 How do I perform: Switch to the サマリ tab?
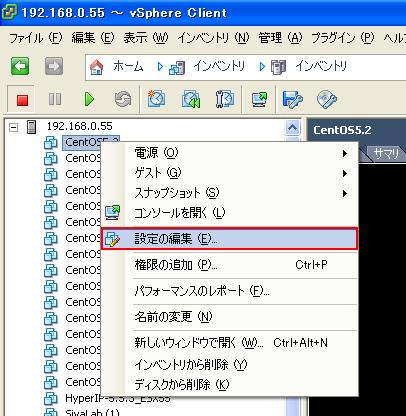[385, 154]
